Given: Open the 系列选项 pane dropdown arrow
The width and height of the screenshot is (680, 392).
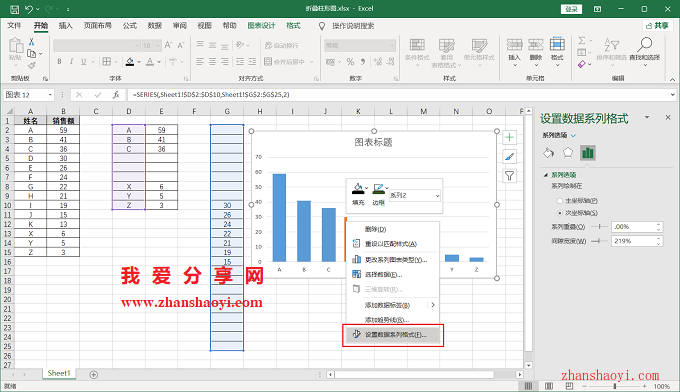Looking at the screenshot, I should [x=573, y=135].
